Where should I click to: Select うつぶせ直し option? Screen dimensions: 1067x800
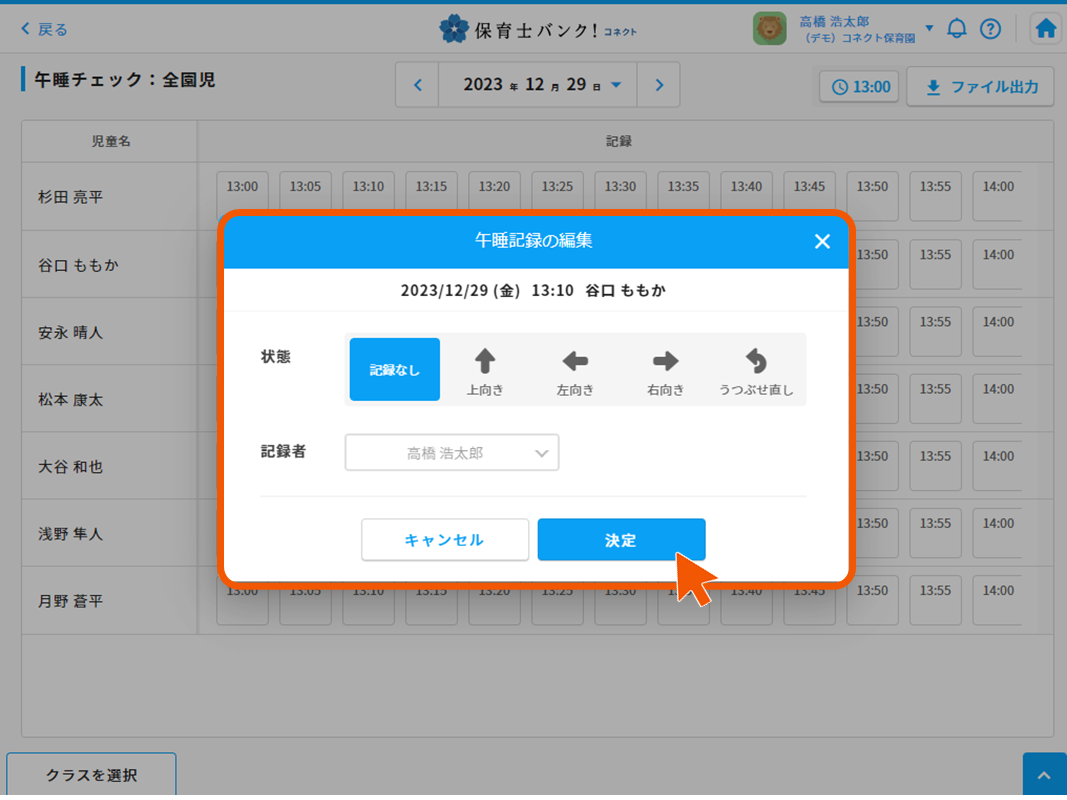coord(756,369)
